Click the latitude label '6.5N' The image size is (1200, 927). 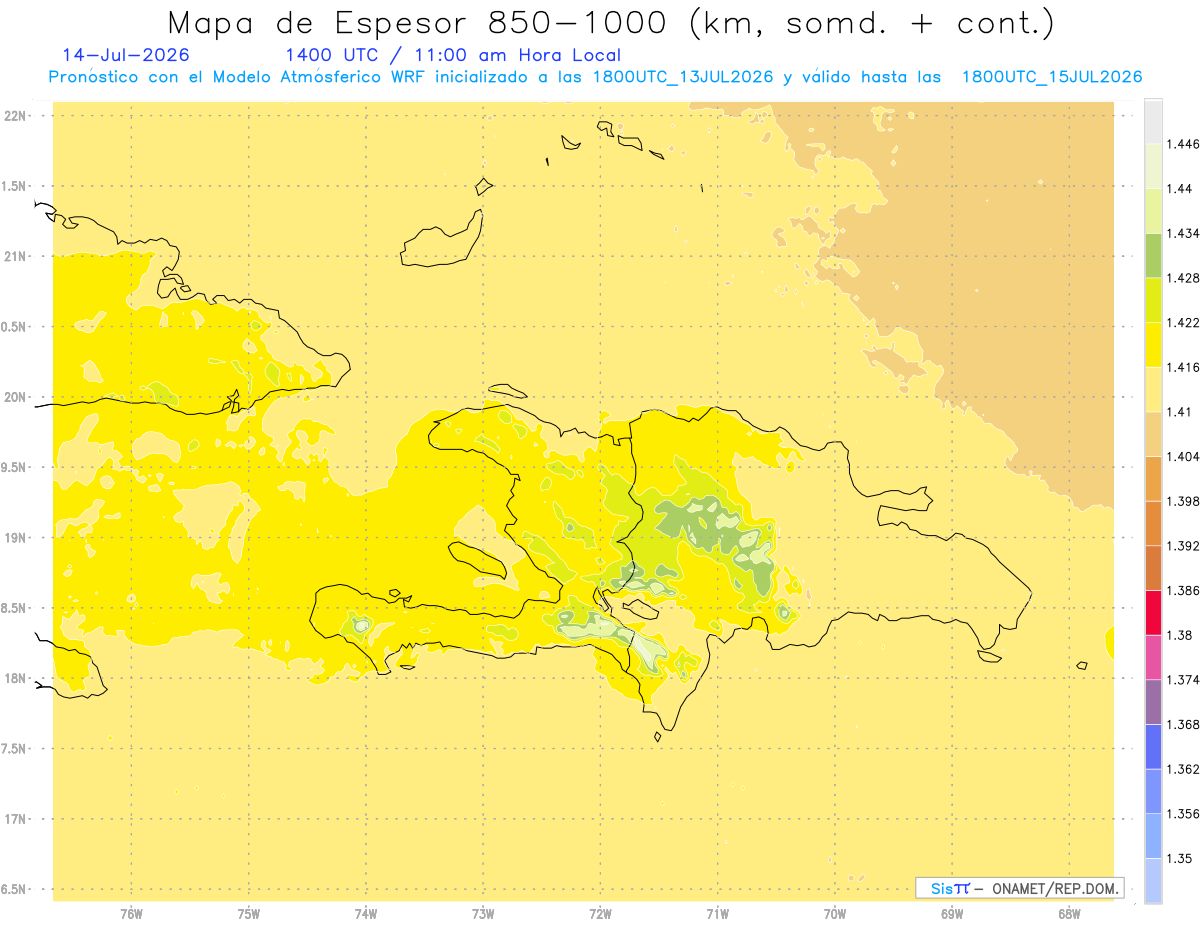(x=15, y=889)
